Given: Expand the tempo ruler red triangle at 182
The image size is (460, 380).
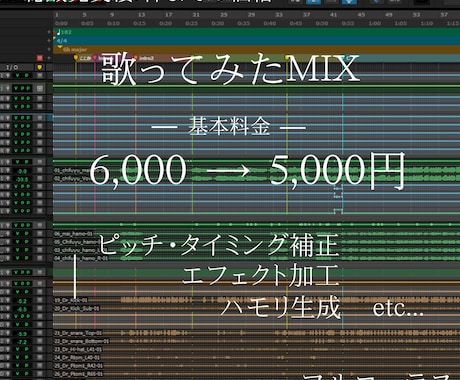Looking at the screenshot, I should point(55,33).
